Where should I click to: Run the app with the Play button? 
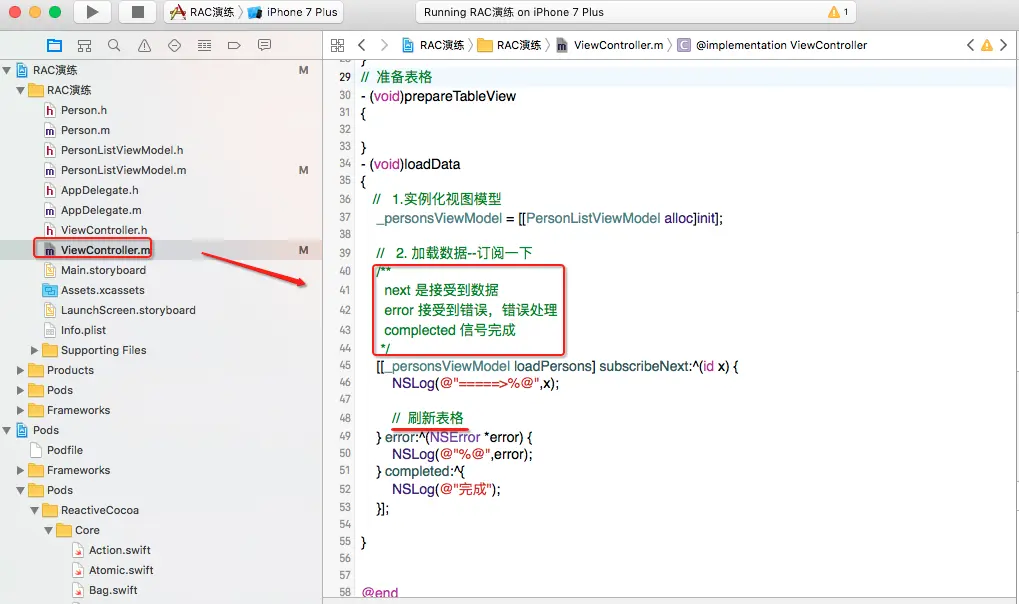[x=92, y=12]
